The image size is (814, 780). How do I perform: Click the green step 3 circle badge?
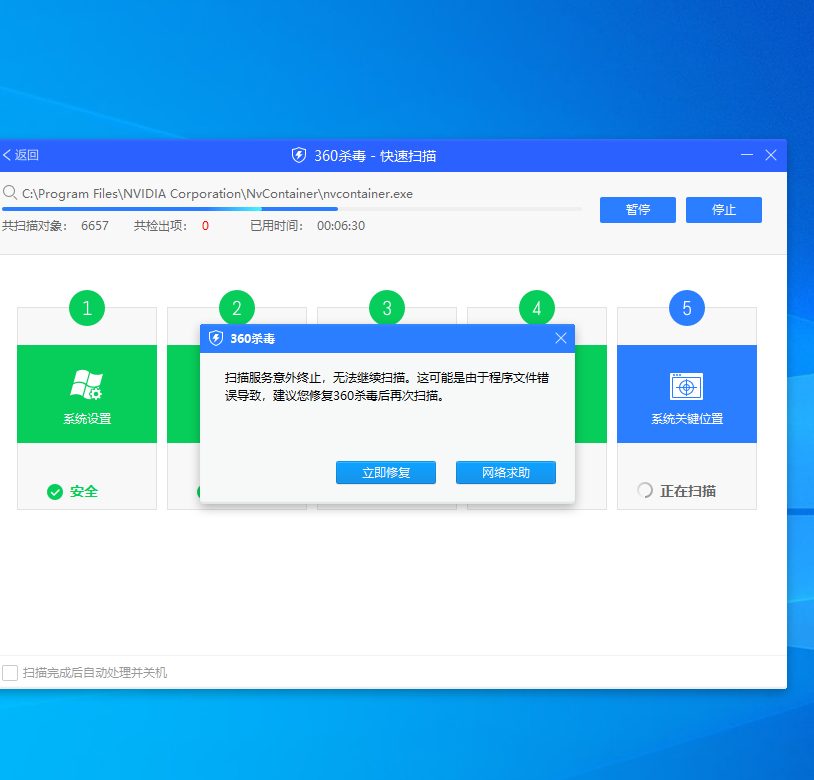386,308
